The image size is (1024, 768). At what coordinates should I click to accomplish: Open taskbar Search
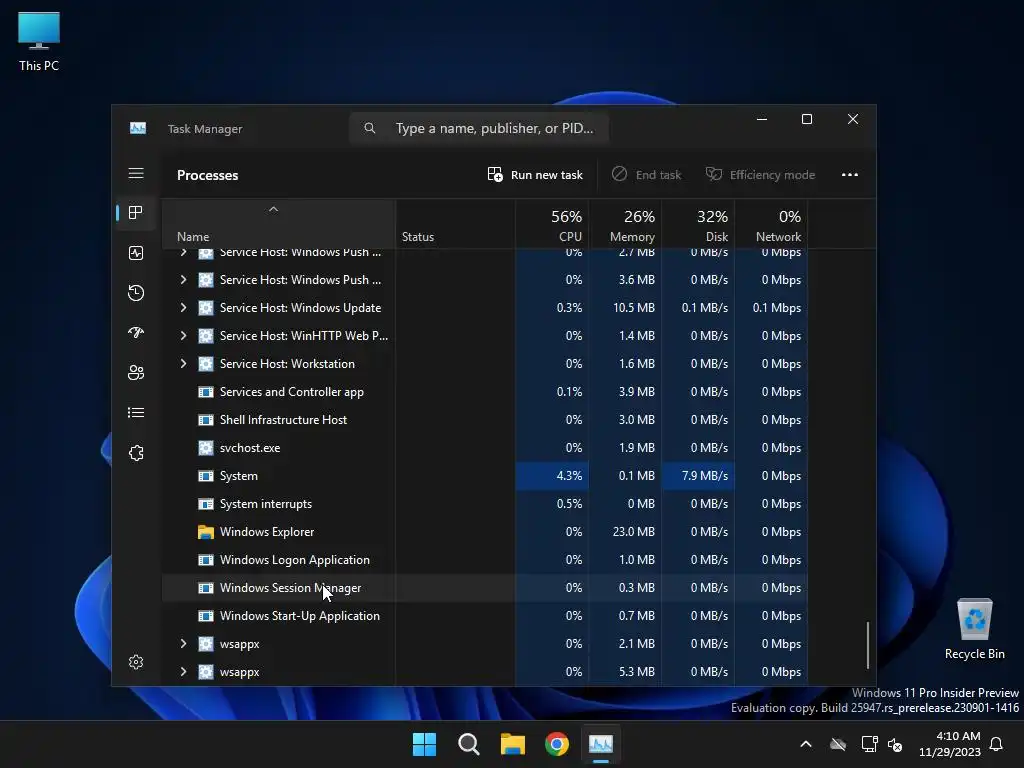469,744
